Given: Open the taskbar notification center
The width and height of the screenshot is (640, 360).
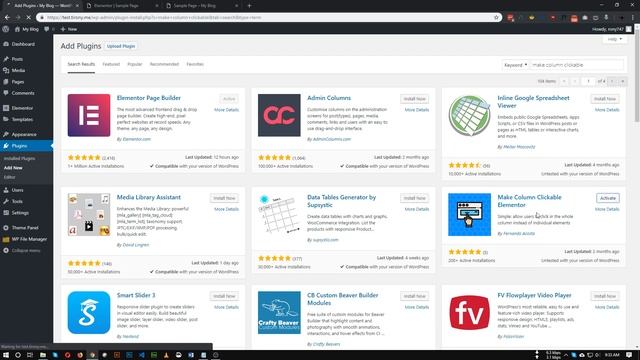Looking at the screenshot, I should click(629, 355).
